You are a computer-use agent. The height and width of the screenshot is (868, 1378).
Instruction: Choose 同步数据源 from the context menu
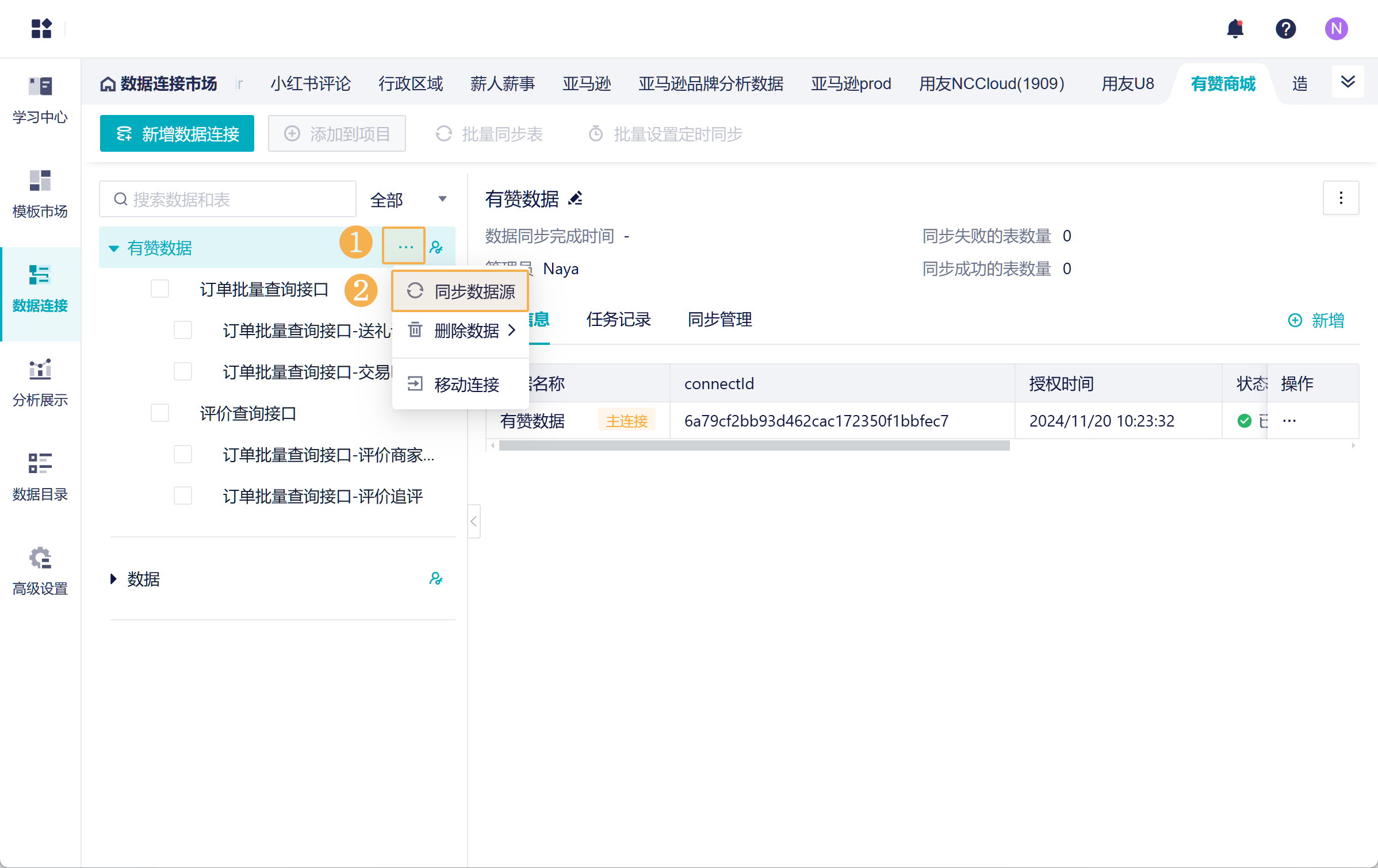coord(460,291)
